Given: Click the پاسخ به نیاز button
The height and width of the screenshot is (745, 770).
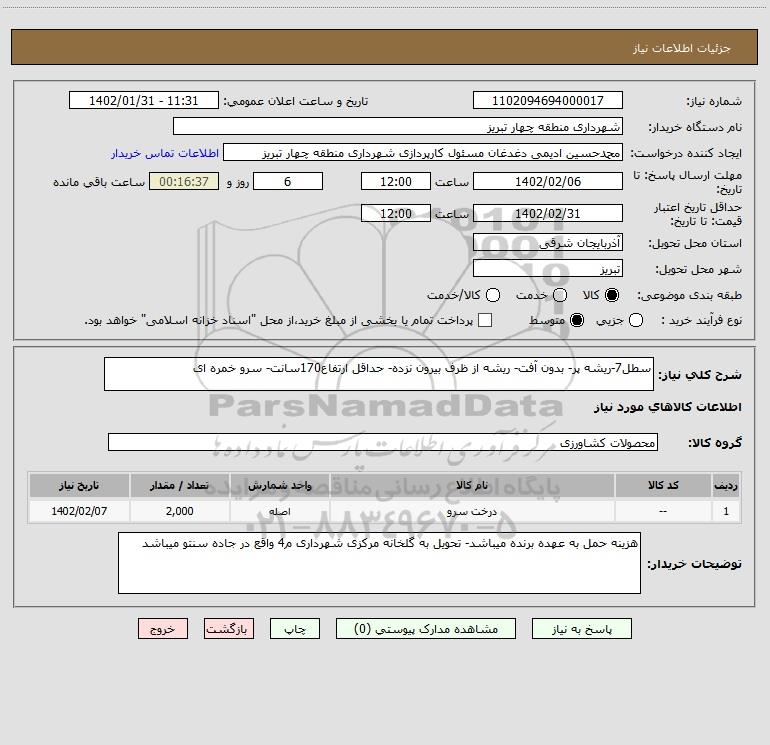Looking at the screenshot, I should coord(581,629).
